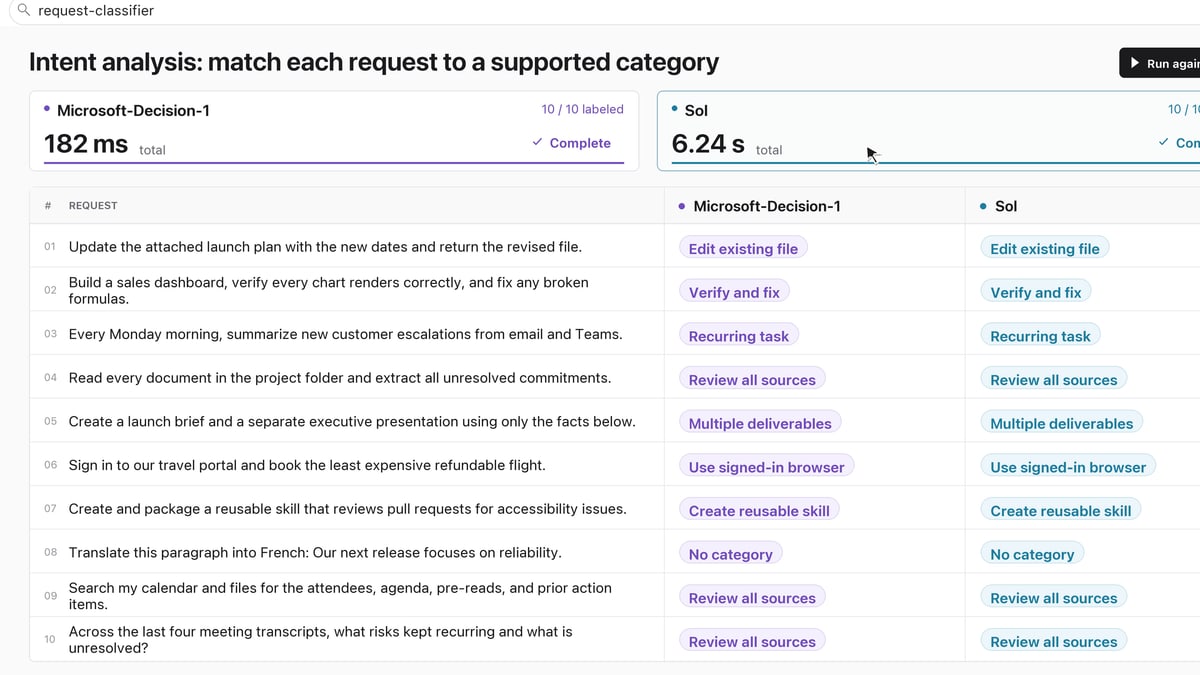Click the teal dot beside Sol column header
This screenshot has height=675, width=1200.
[983, 206]
